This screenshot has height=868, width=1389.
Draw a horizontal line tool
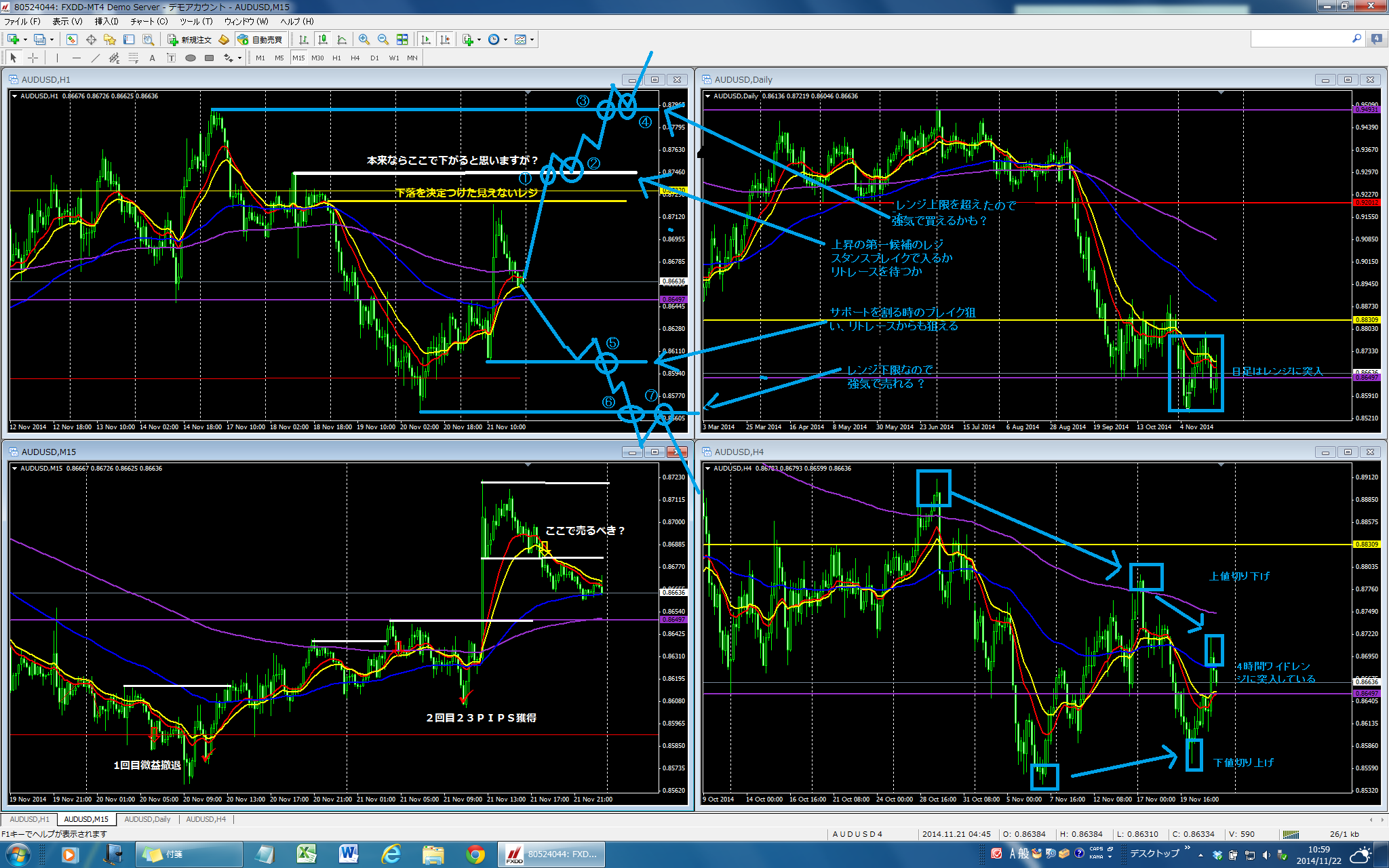pos(77,58)
